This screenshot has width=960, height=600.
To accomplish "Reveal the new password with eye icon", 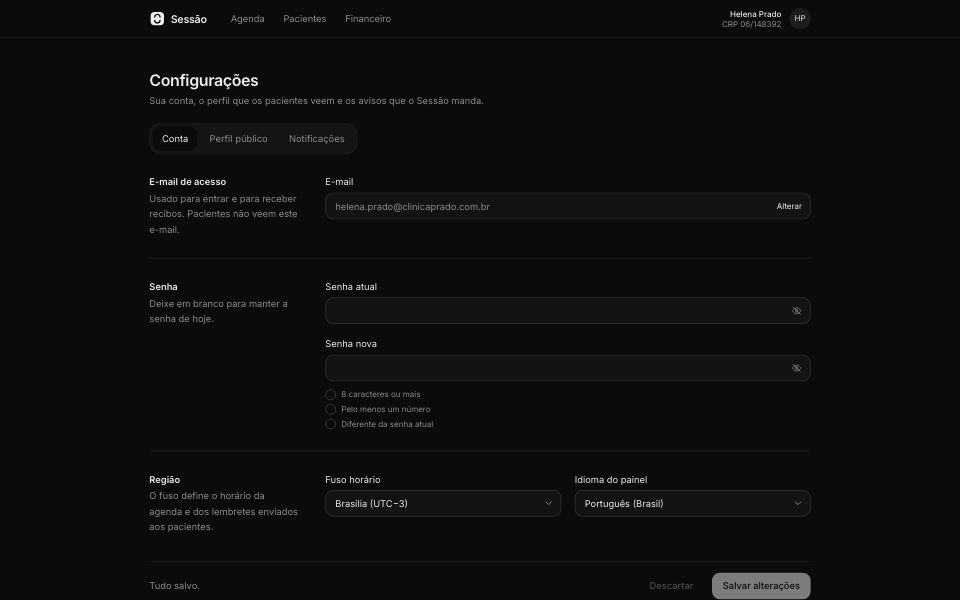I will [796, 369].
